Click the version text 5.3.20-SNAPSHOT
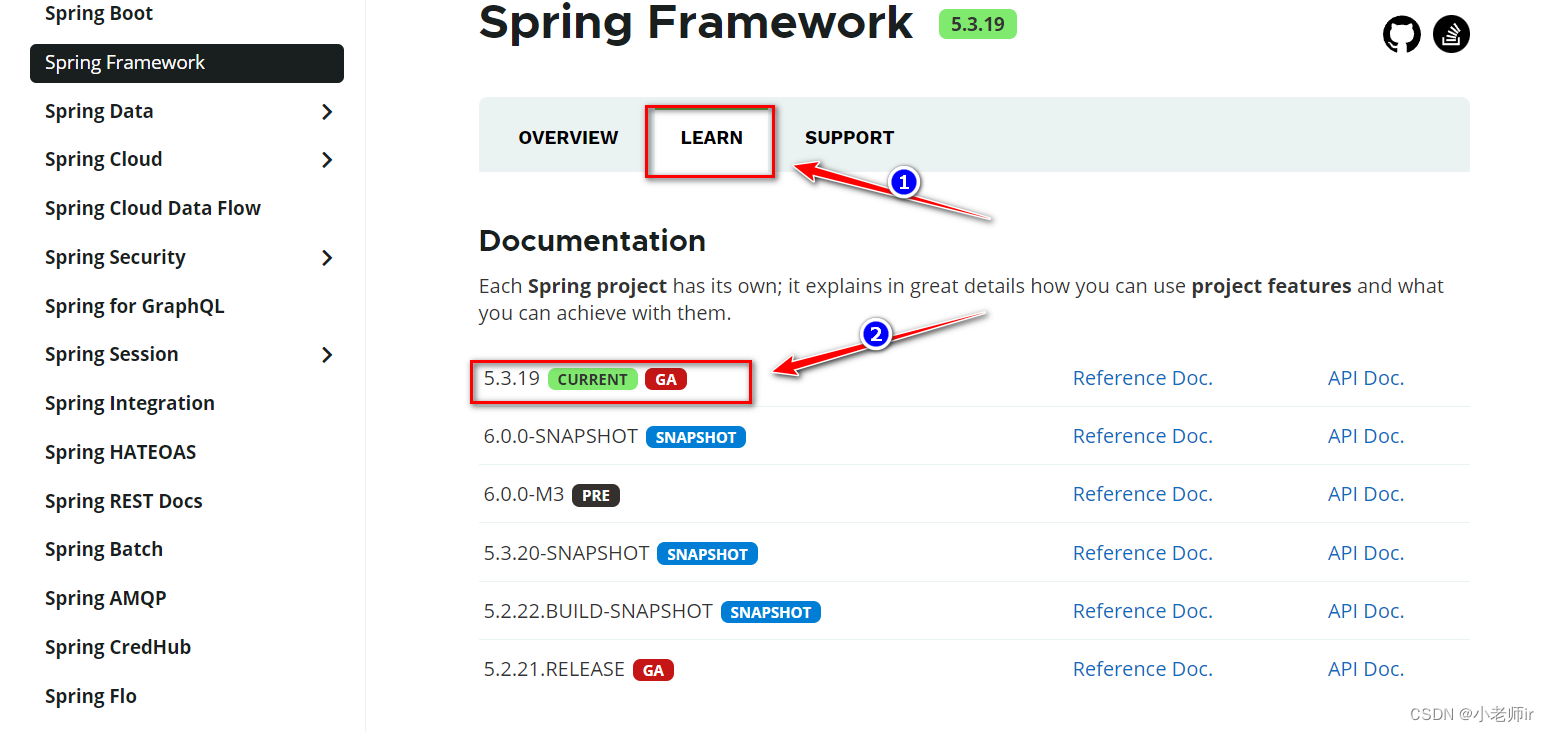This screenshot has width=1549, height=732. (567, 553)
